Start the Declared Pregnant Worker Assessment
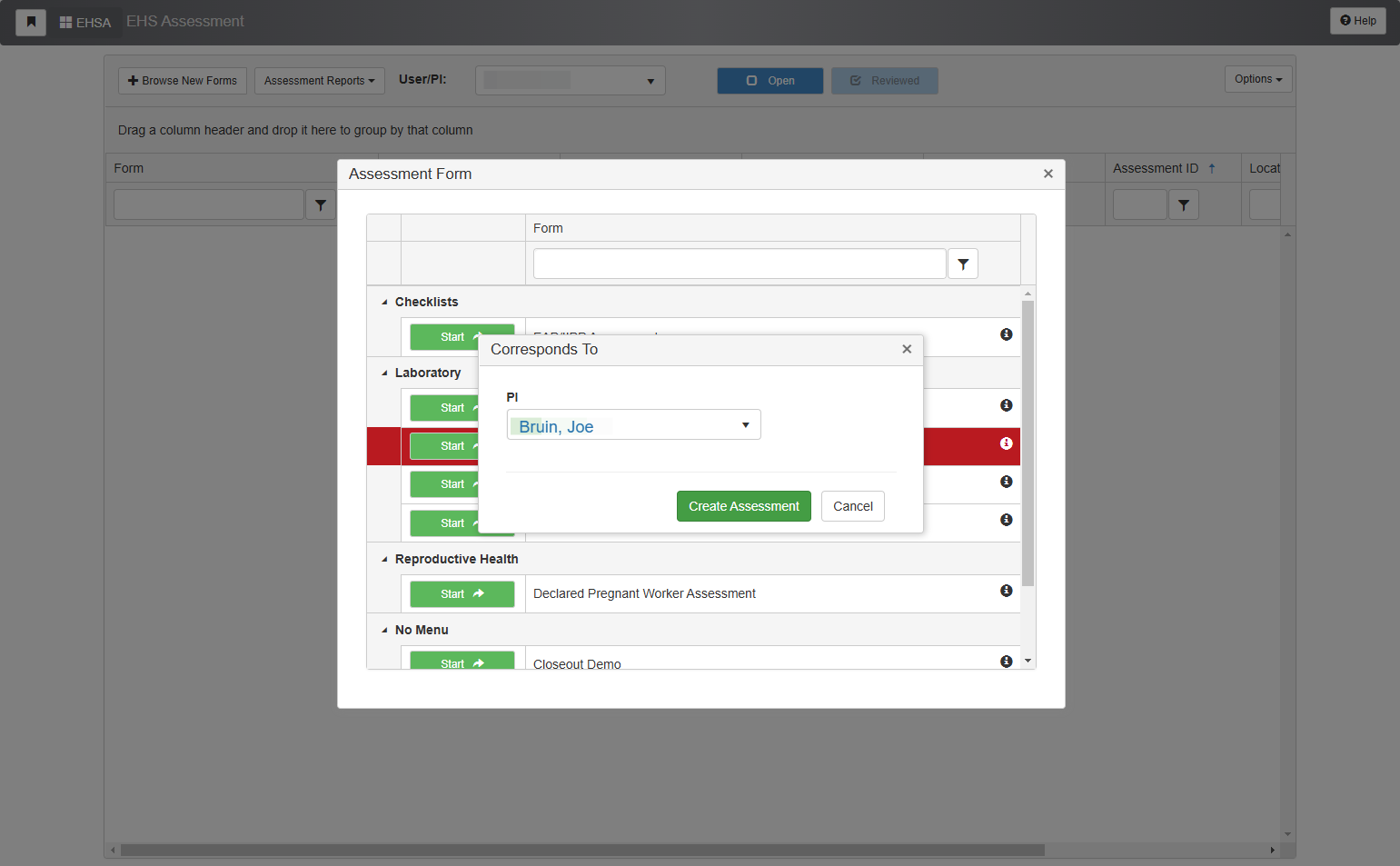The image size is (1400, 866). tap(462, 594)
